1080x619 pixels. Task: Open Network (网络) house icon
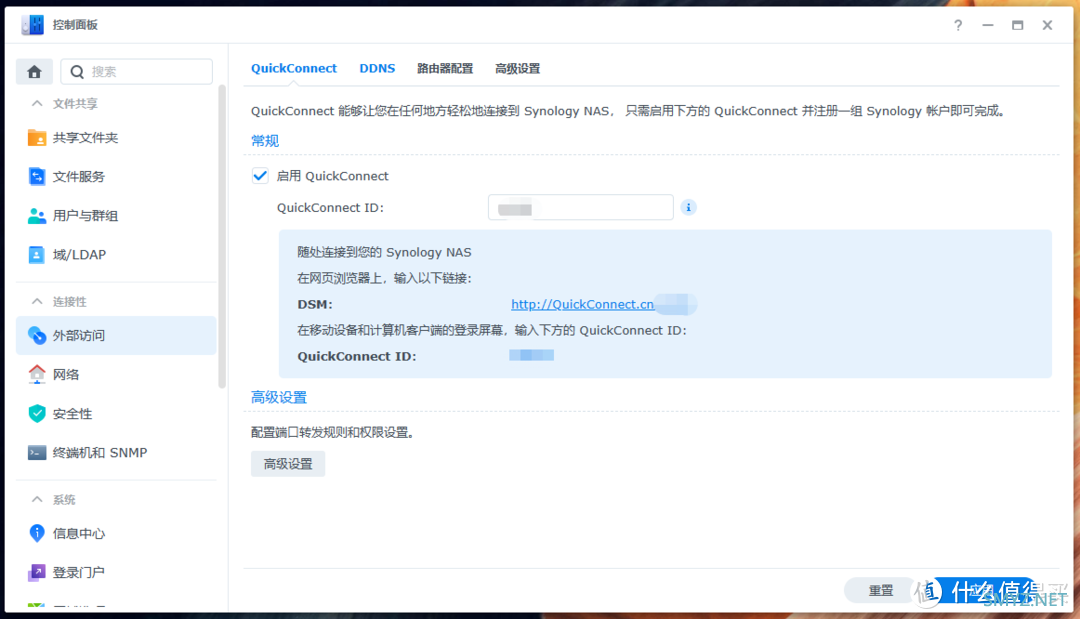[37, 374]
